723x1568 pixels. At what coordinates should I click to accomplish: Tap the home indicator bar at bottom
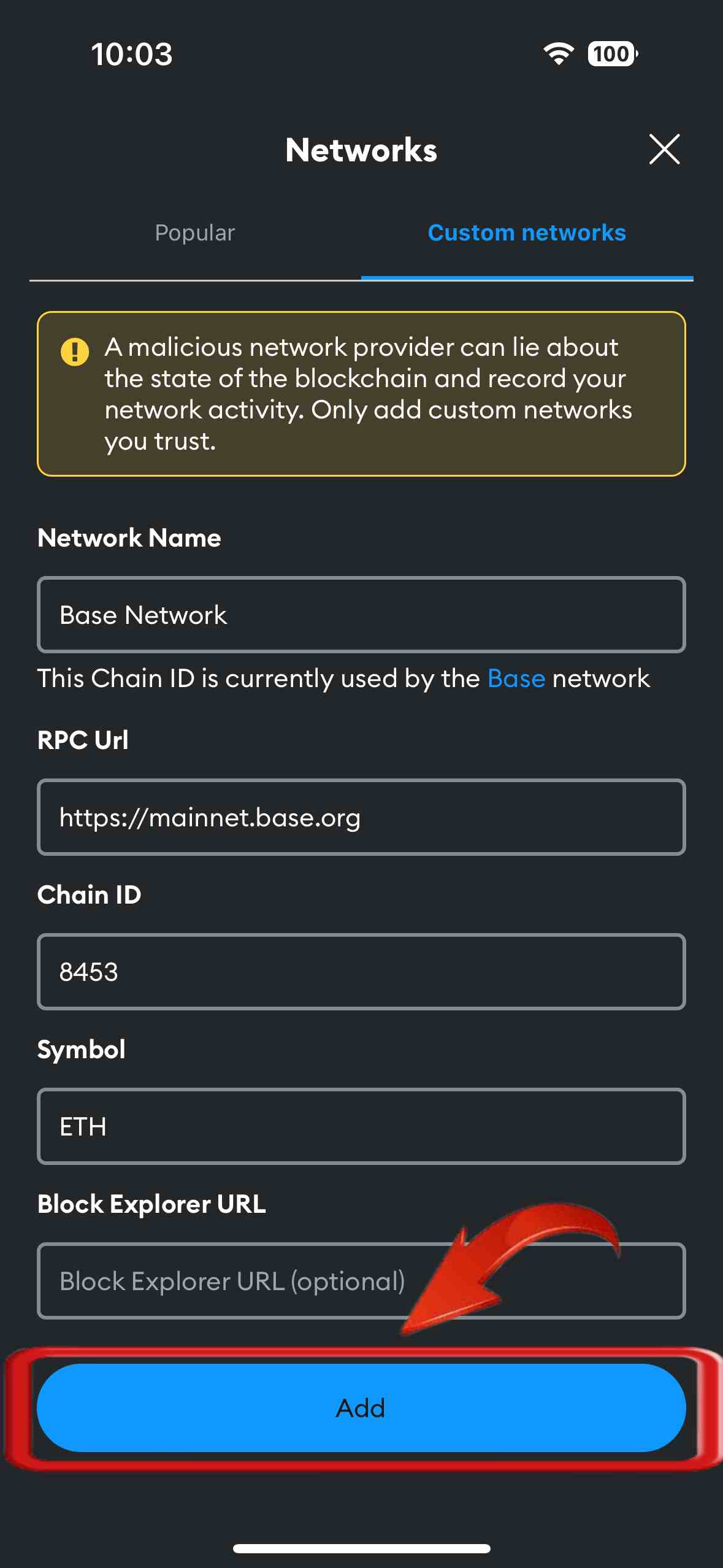(361, 1548)
